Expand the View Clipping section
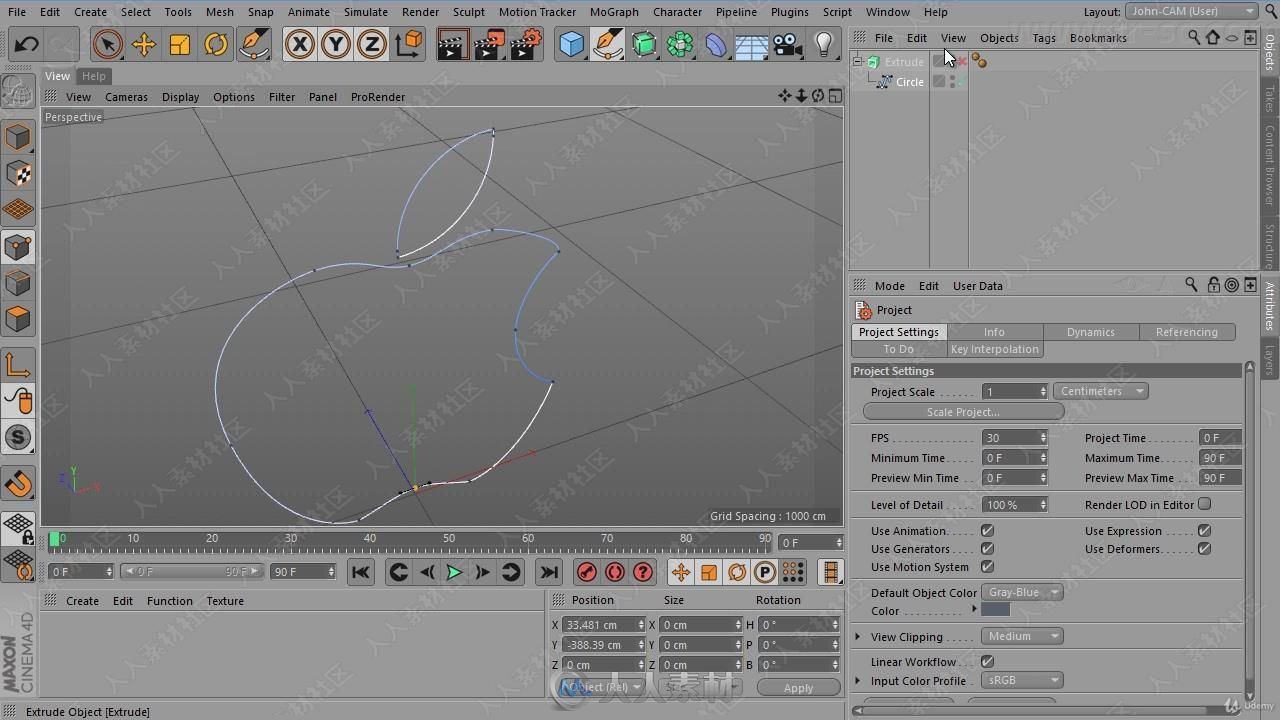The image size is (1280, 720). click(857, 636)
